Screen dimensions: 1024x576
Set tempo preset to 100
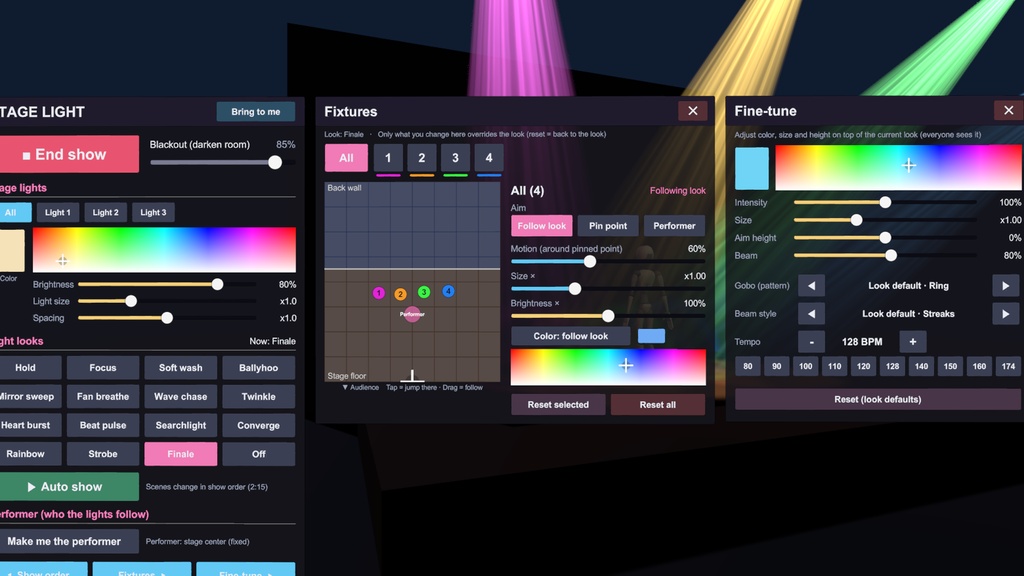(x=805, y=366)
